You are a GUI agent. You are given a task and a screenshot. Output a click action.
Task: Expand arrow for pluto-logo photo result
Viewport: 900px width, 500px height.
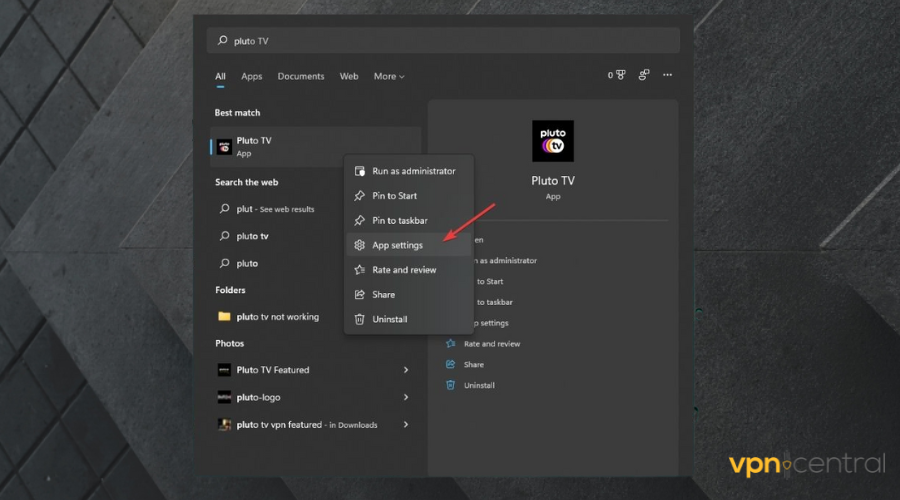pyautogui.click(x=405, y=397)
